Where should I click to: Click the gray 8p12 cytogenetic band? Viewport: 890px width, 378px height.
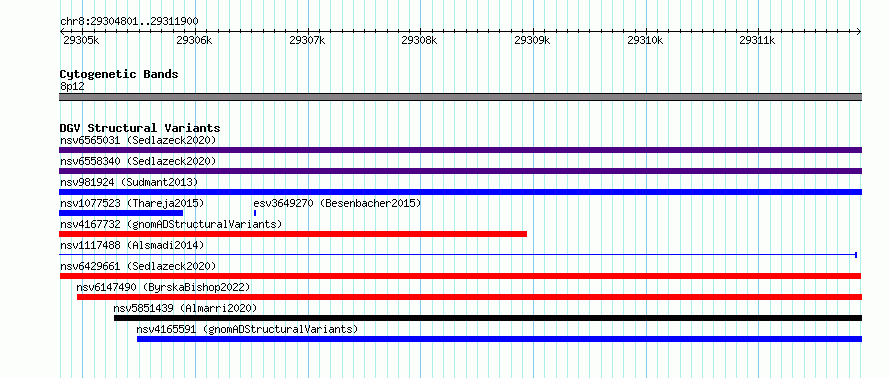(x=460, y=97)
